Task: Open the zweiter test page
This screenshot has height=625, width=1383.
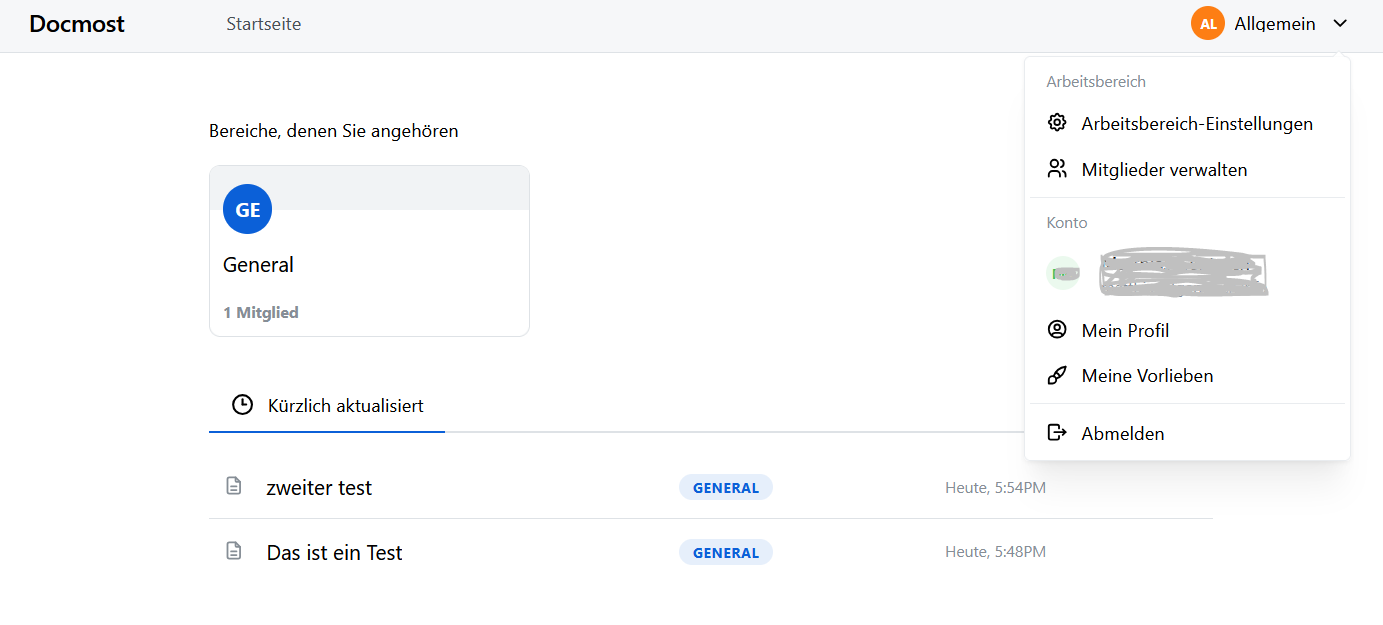Action: 319,488
